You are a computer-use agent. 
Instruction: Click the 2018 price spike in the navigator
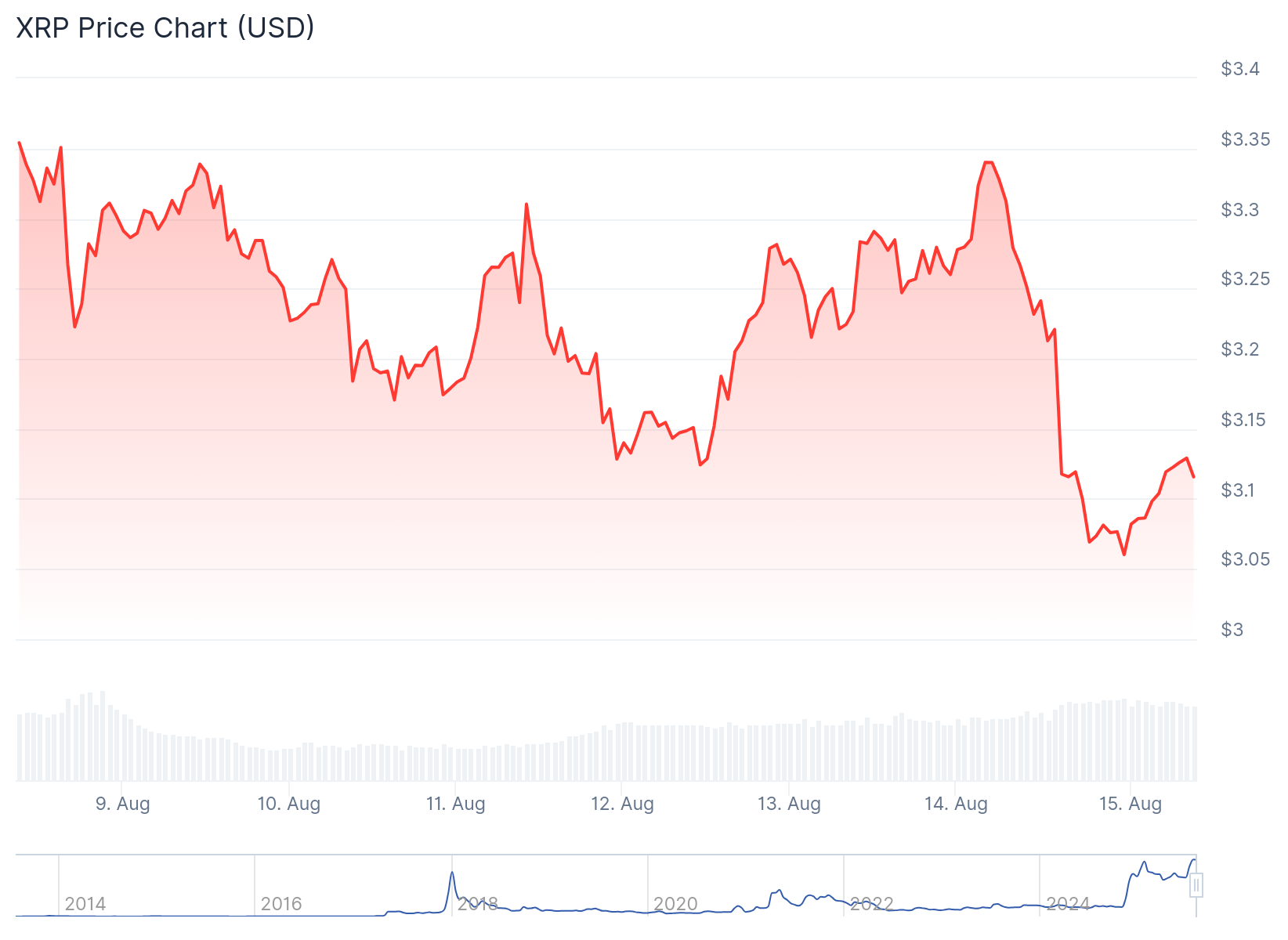coord(452,875)
